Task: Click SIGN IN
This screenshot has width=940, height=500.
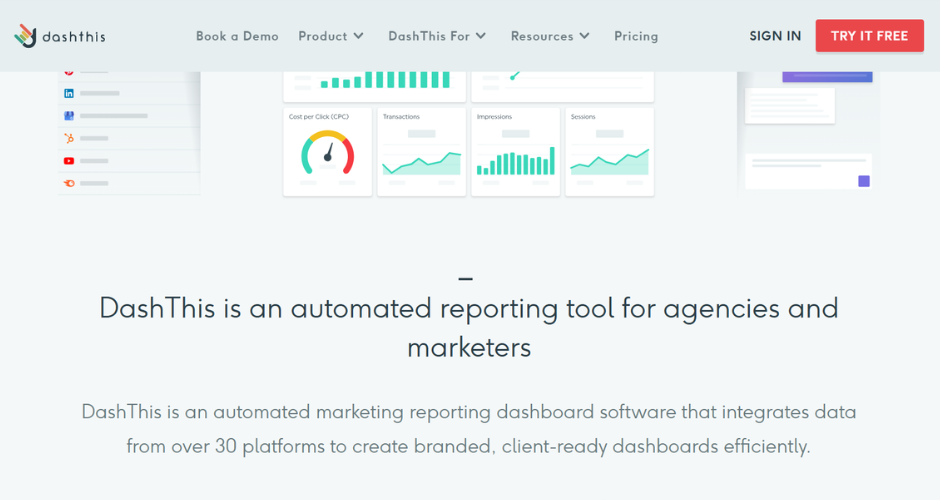Action: 775,36
